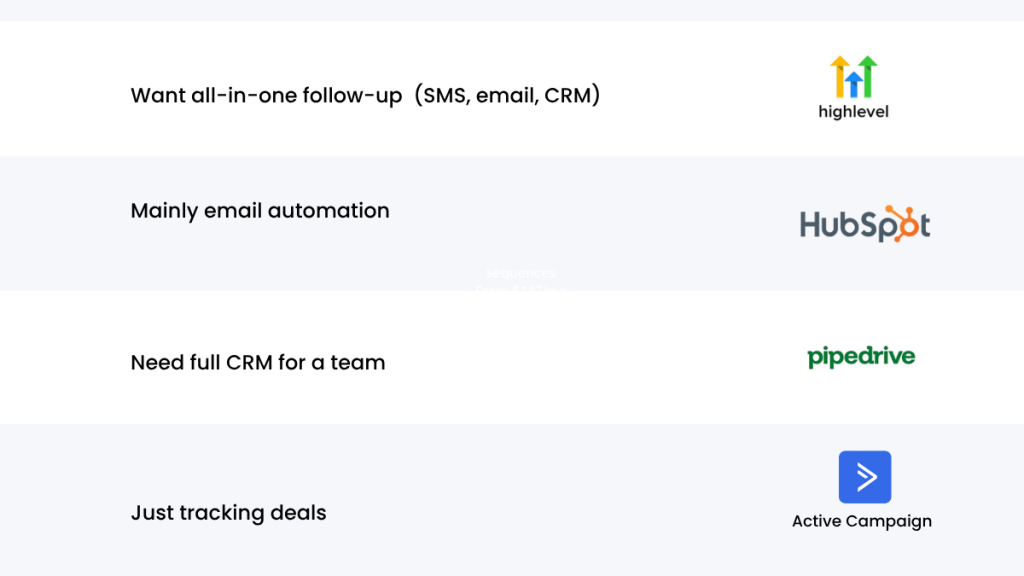This screenshot has width=1024, height=576.
Task: Select the 'Just tracking deals' text
Action: (x=229, y=513)
